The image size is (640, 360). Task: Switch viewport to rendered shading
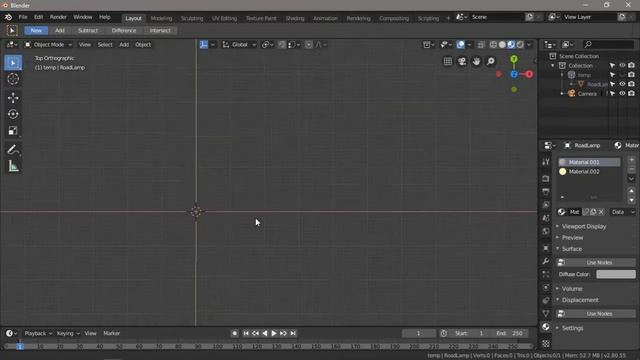coord(520,44)
